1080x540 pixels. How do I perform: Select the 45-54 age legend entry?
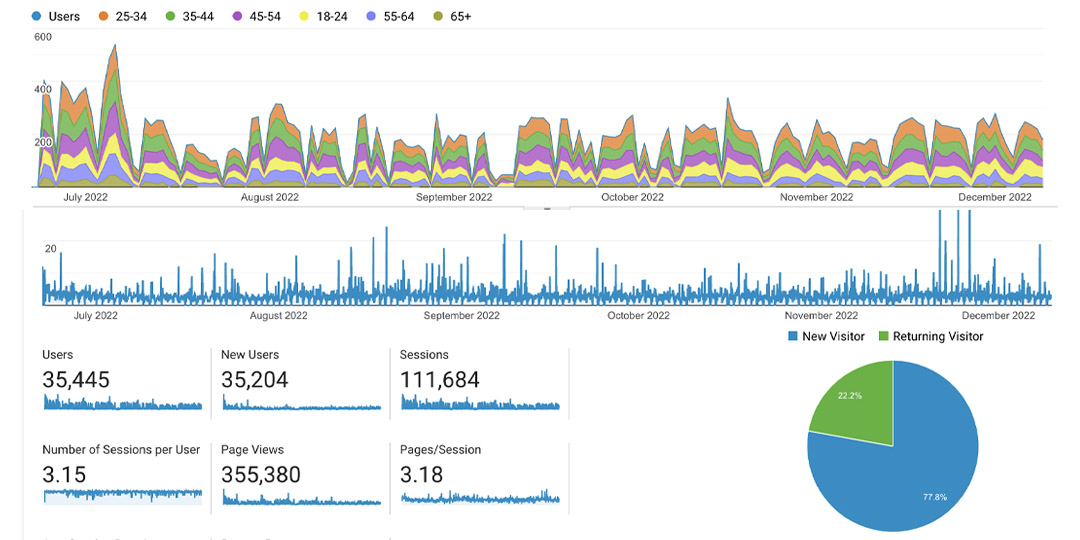258,16
